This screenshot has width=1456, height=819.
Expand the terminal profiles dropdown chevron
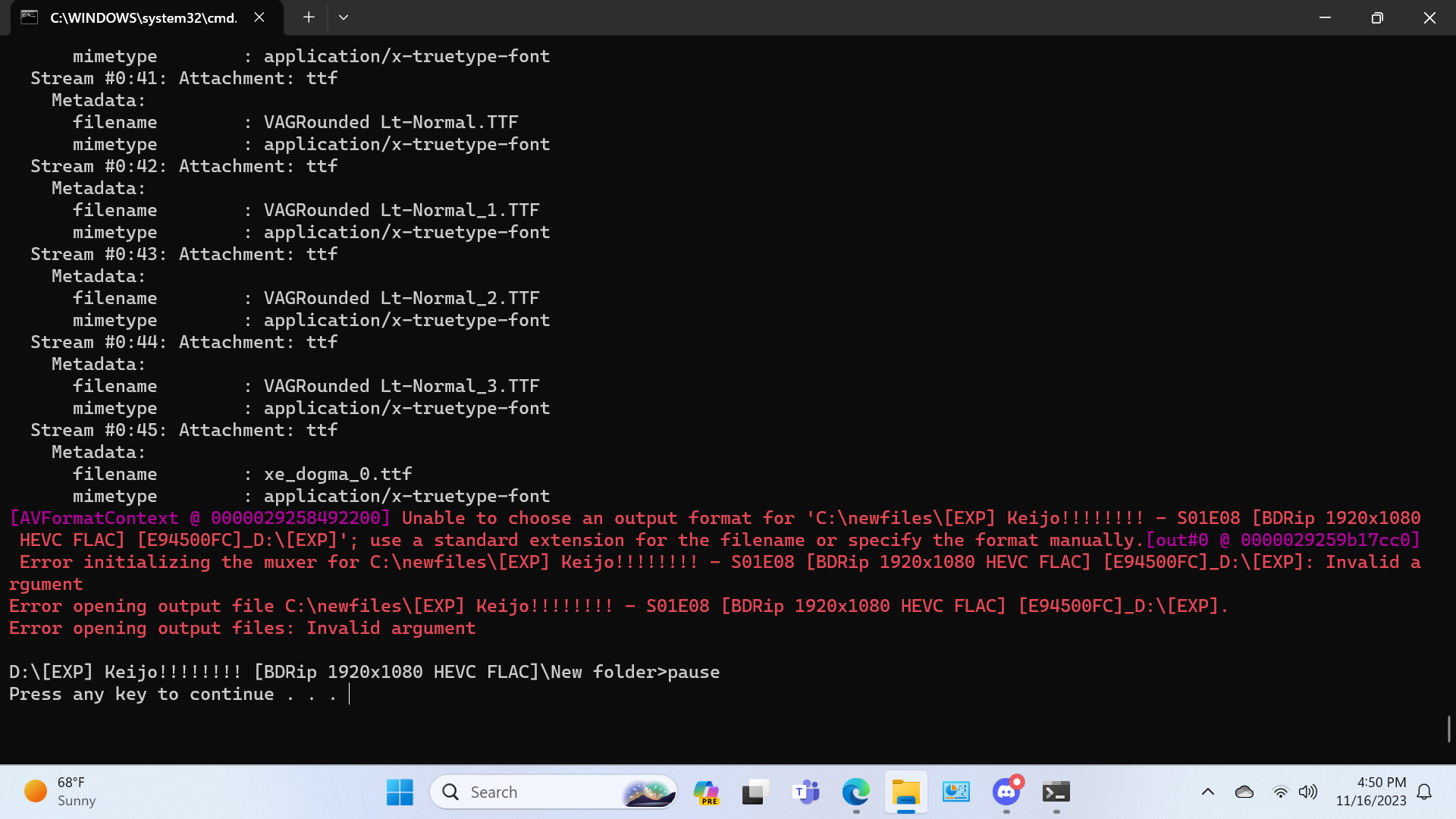[344, 17]
